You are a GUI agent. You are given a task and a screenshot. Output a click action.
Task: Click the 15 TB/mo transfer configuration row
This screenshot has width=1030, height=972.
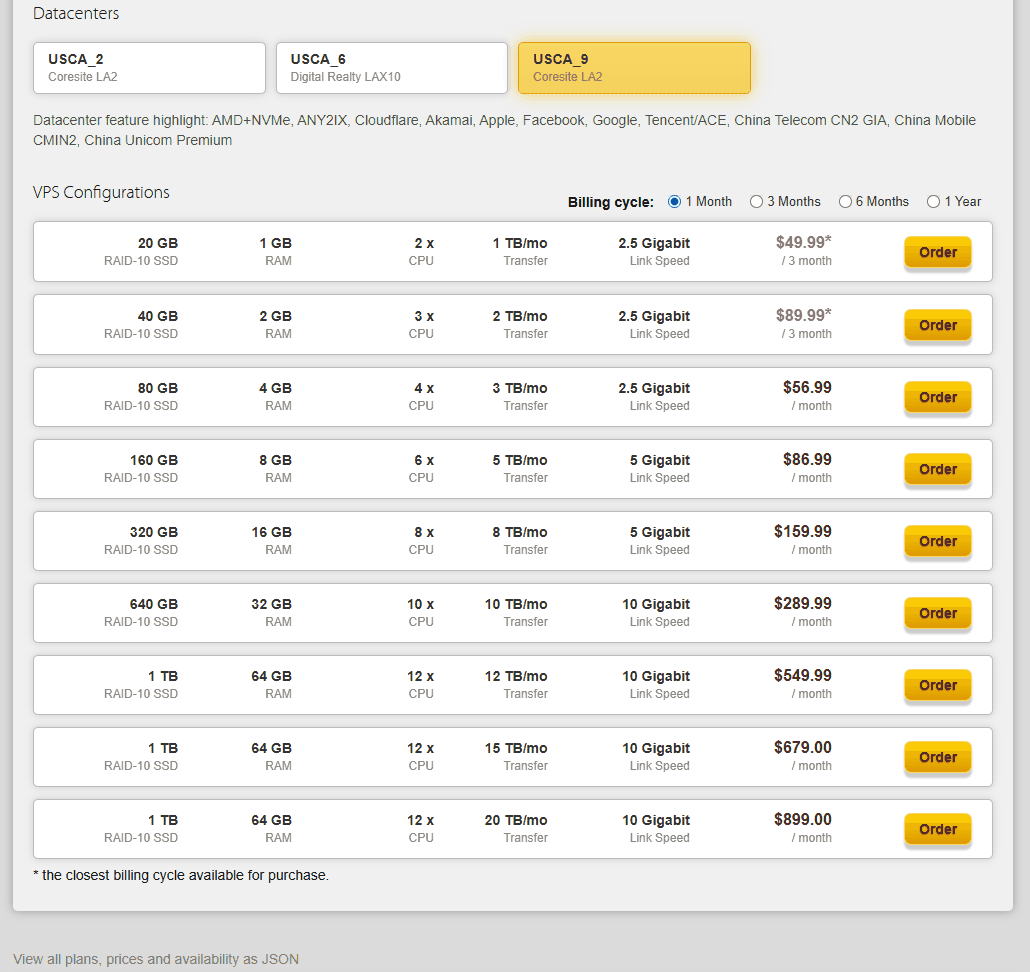(x=512, y=757)
